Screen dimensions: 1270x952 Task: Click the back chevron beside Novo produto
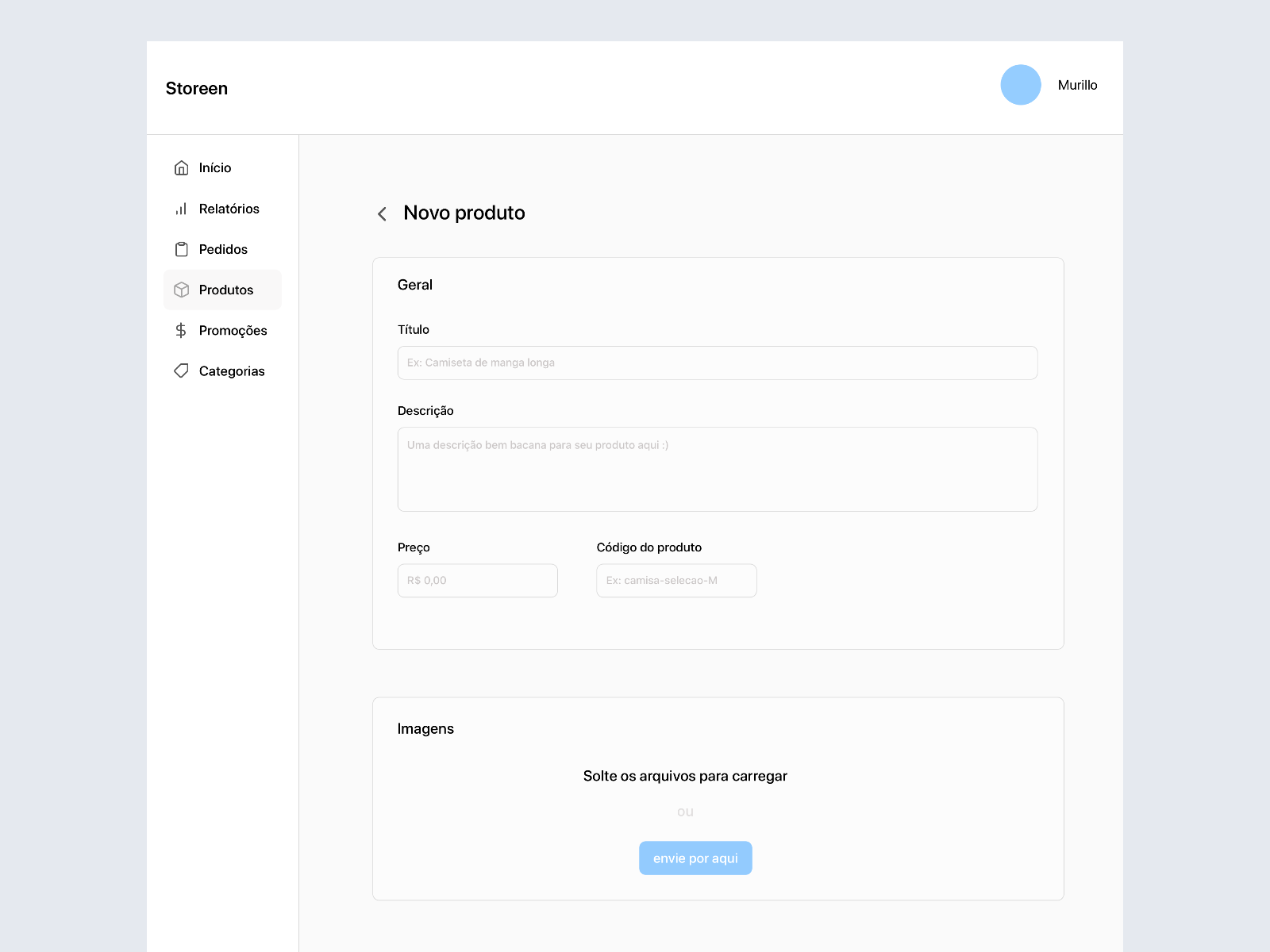click(x=382, y=213)
